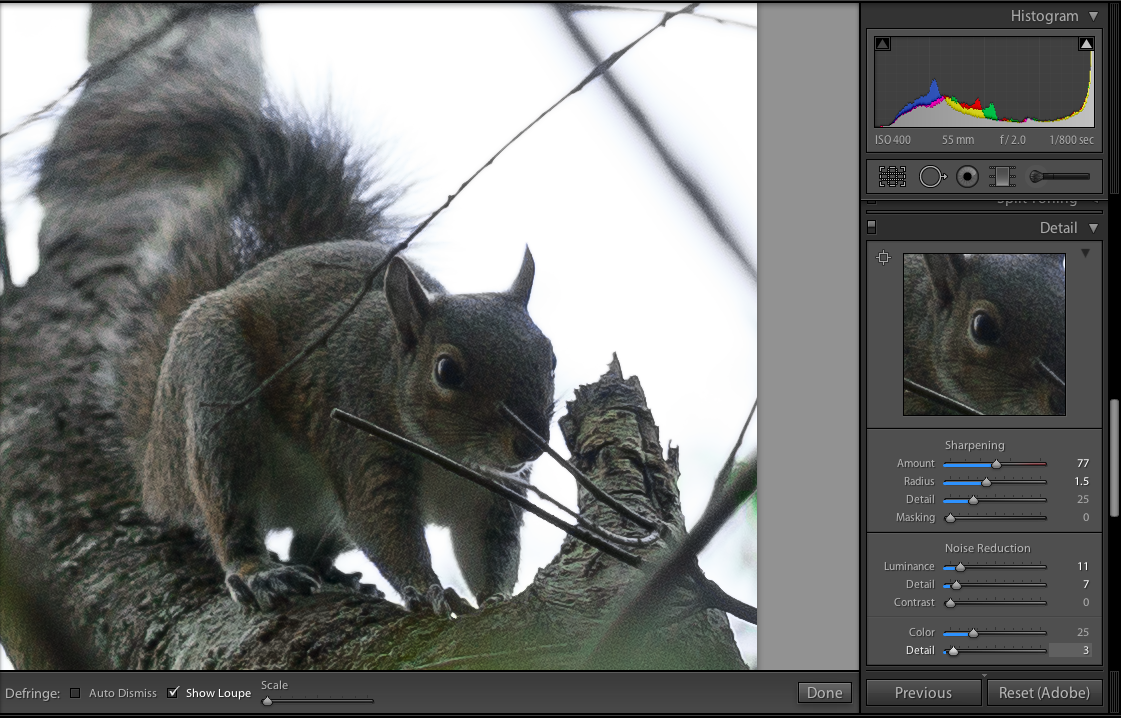The height and width of the screenshot is (718, 1121).
Task: Toggle highlight clipping indicator in histogram
Action: coord(1086,44)
